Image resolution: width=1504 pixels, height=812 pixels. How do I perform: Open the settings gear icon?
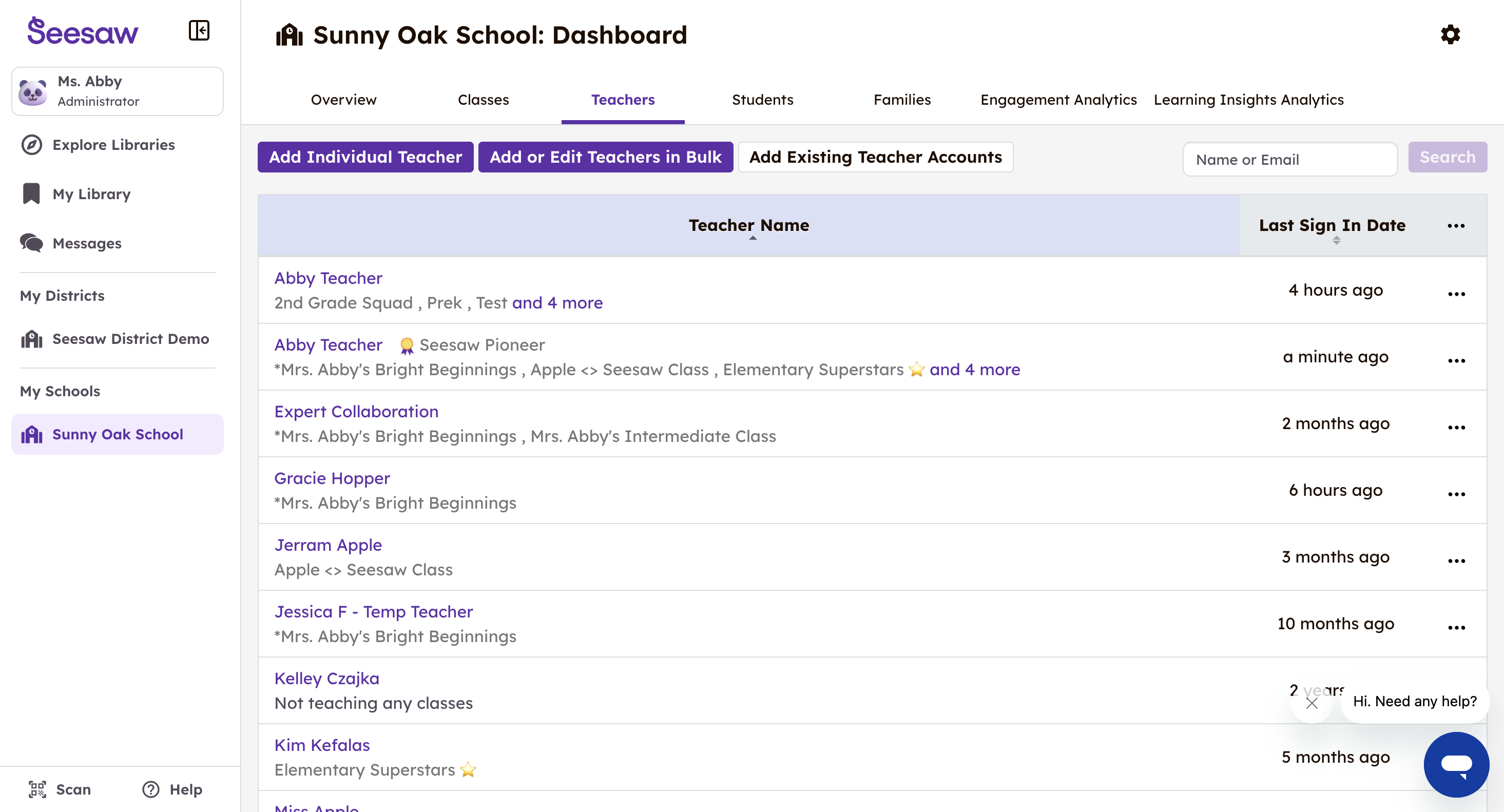coord(1450,34)
